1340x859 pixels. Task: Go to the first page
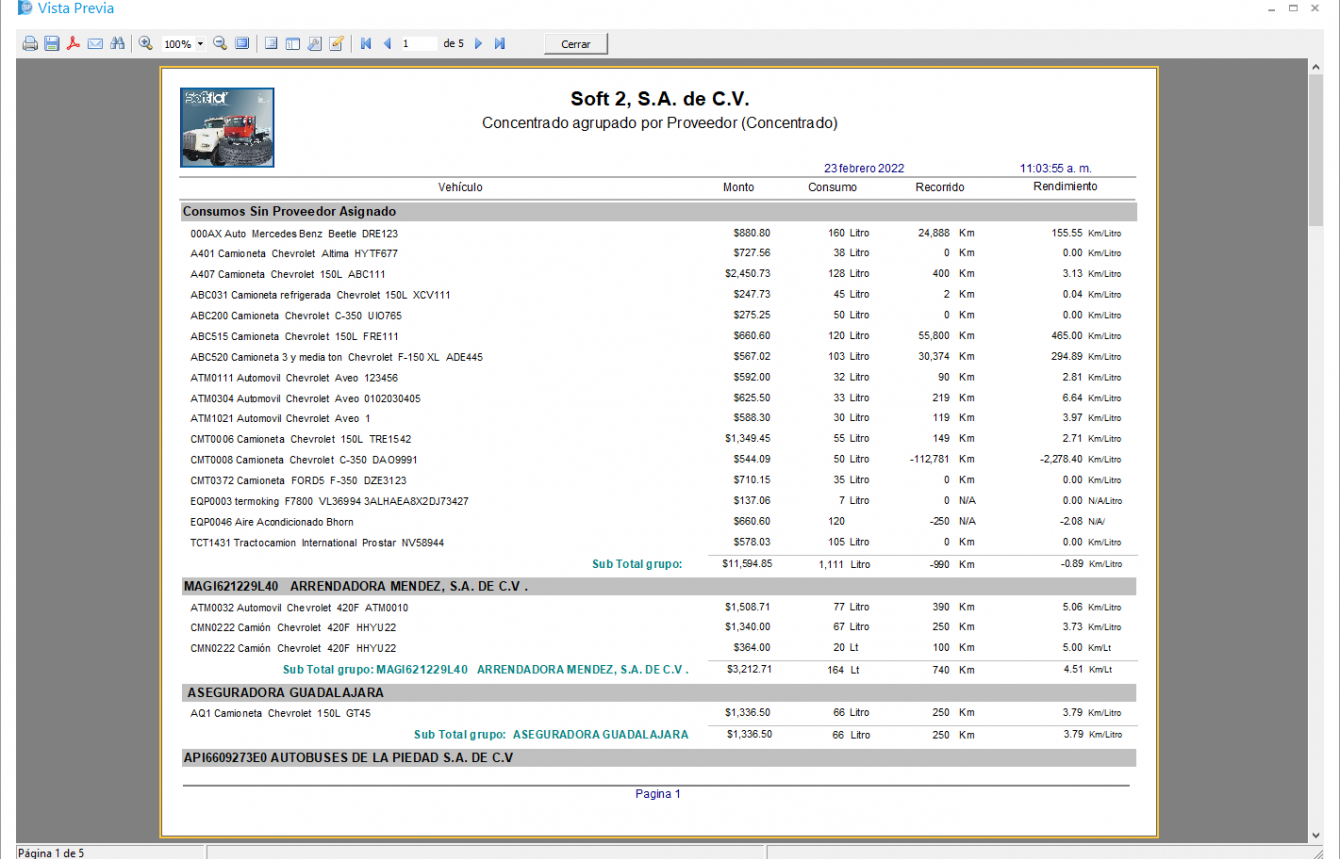pyautogui.click(x=366, y=44)
